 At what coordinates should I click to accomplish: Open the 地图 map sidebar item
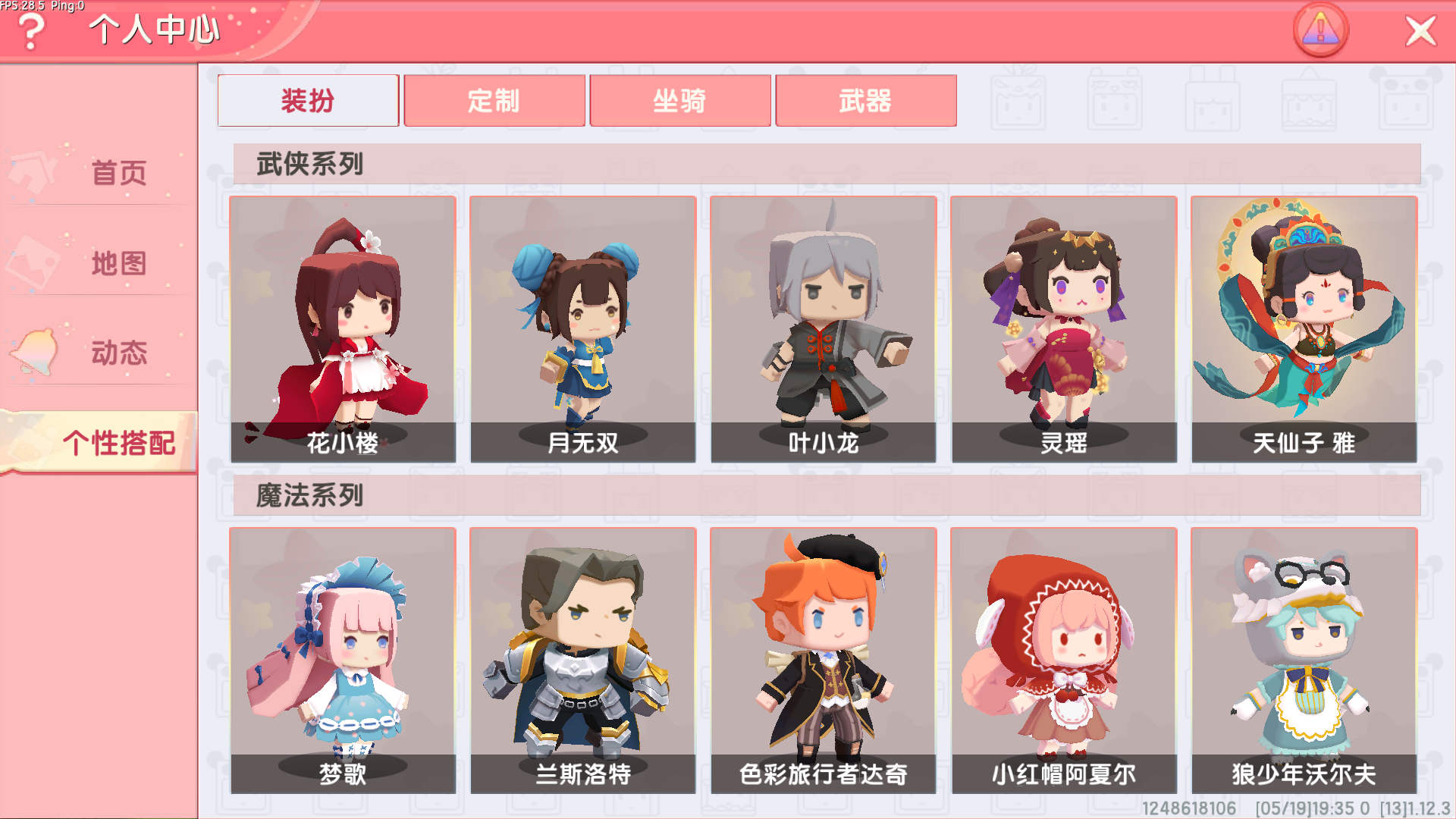coord(99,264)
